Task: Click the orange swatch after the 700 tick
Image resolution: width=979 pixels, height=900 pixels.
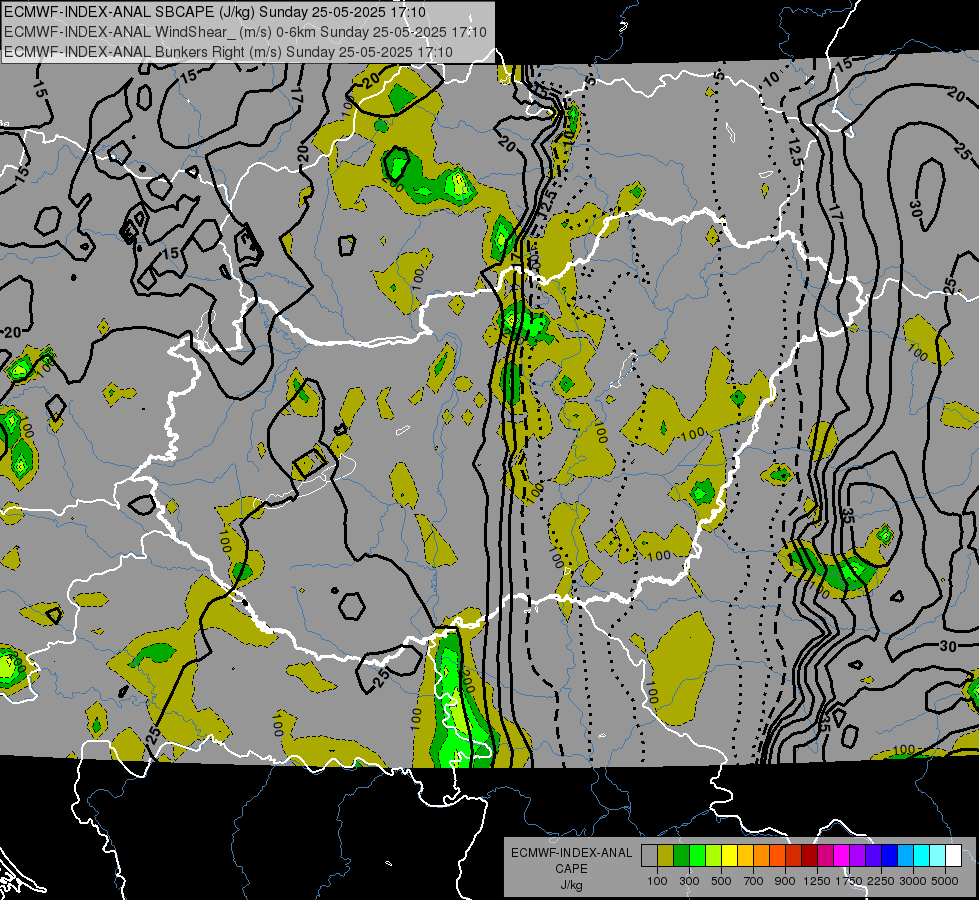Action: [762, 855]
